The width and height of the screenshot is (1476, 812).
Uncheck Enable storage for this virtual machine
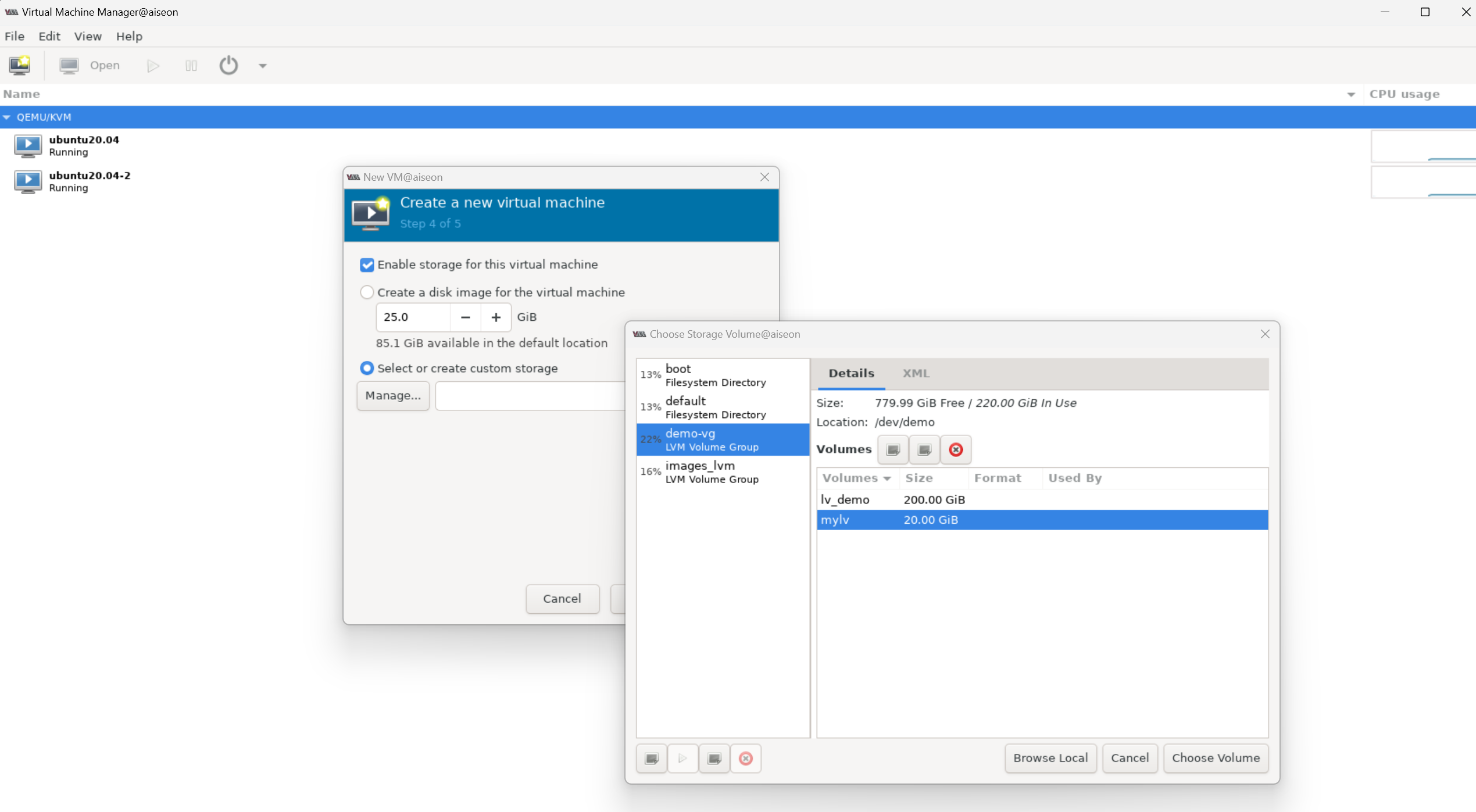[x=367, y=265]
